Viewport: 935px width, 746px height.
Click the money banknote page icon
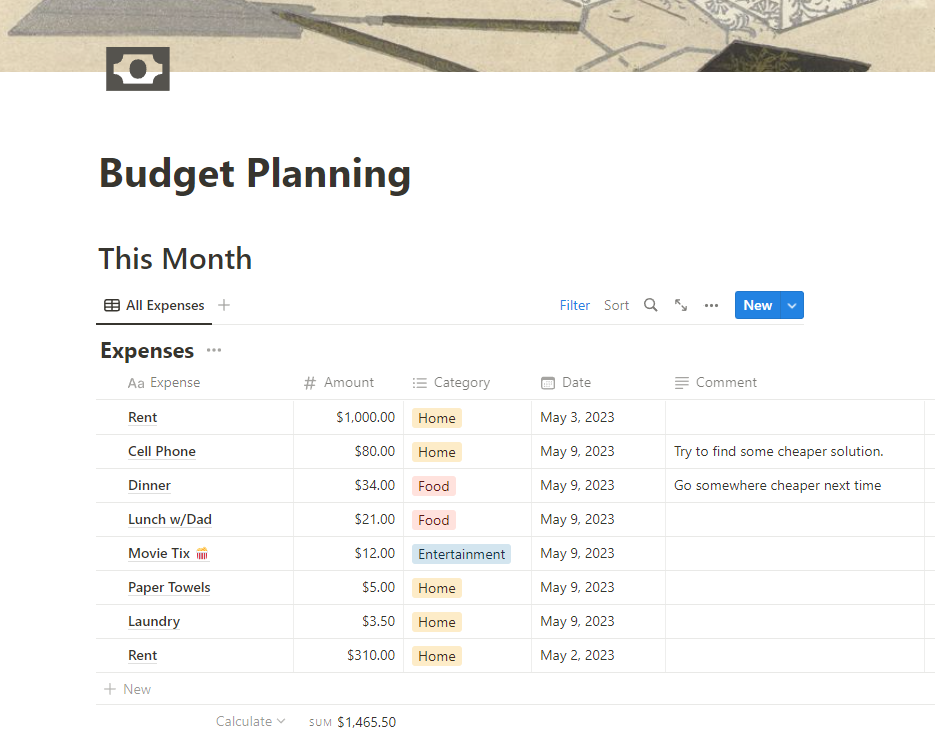pos(138,68)
